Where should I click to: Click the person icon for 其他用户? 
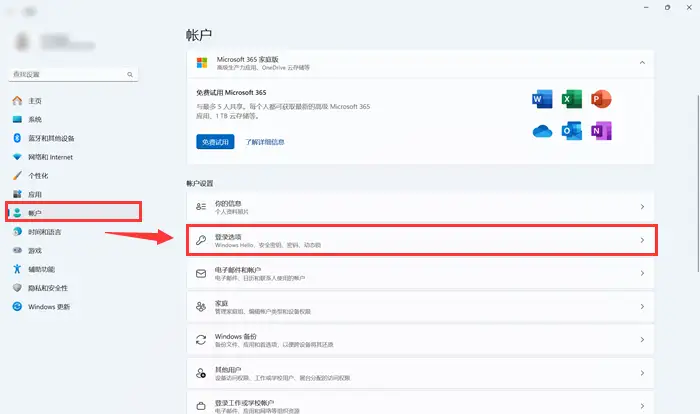pos(201,373)
